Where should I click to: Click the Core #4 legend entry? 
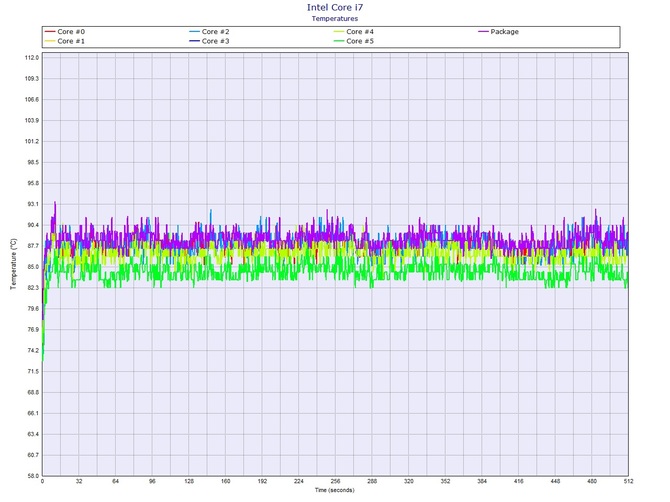[x=354, y=32]
